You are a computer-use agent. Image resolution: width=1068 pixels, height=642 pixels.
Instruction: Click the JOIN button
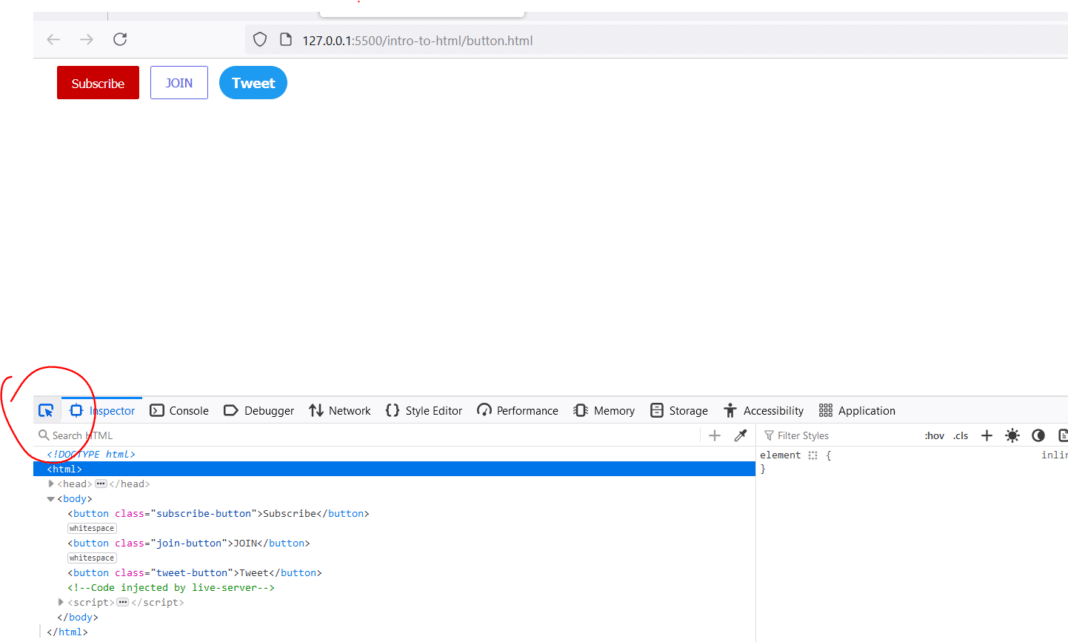179,82
